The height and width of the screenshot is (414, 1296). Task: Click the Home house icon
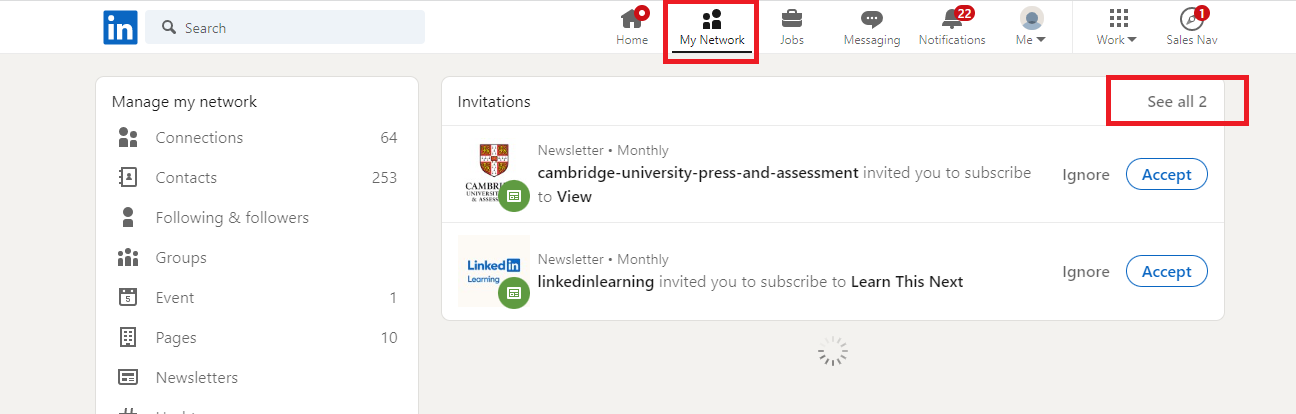coord(631,18)
